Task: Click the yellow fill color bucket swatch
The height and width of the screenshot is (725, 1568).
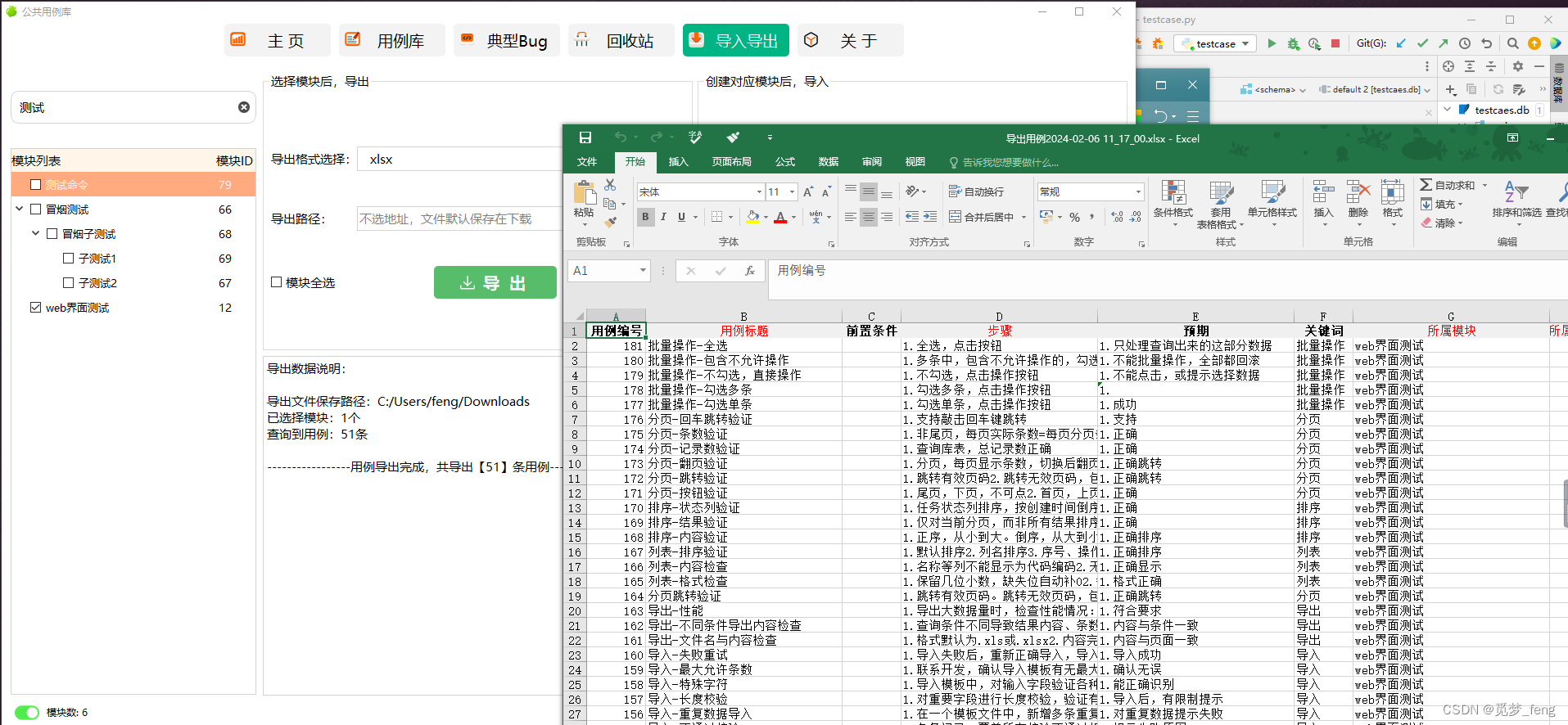Action: (752, 217)
